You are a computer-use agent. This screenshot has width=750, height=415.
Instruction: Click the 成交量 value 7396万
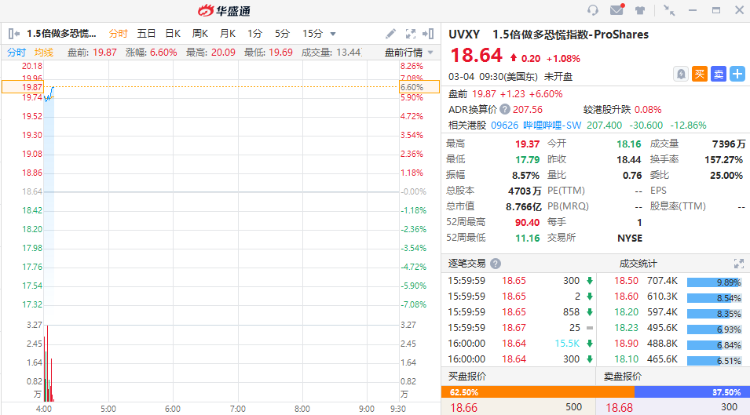728,143
